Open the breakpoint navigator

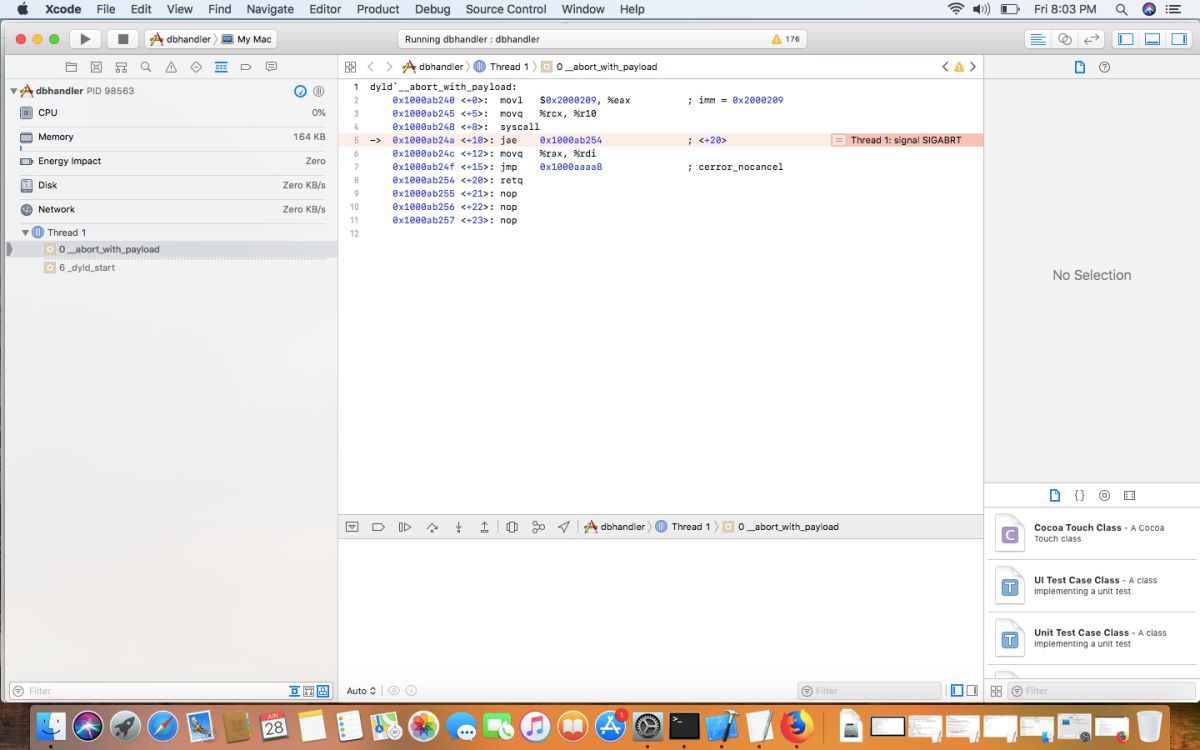point(246,67)
